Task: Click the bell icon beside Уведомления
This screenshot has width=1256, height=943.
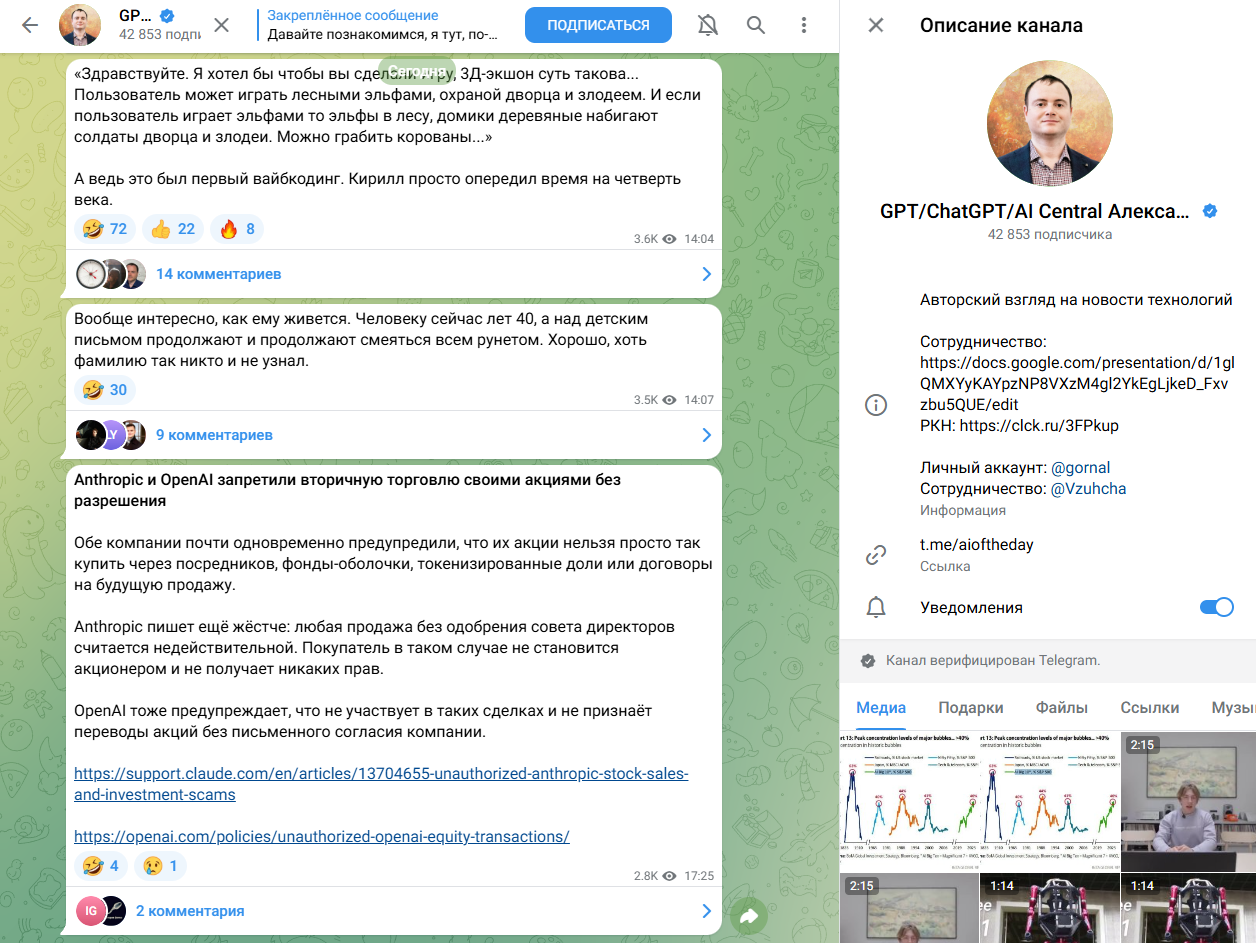Action: click(876, 607)
